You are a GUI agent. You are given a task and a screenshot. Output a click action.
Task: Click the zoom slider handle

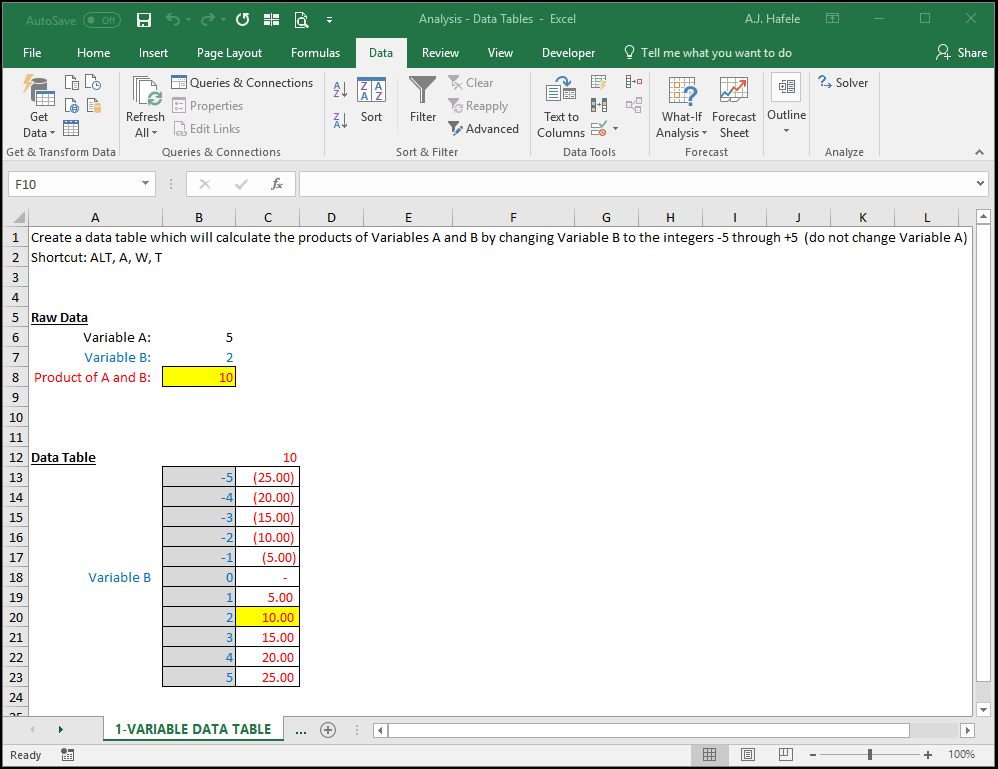869,754
